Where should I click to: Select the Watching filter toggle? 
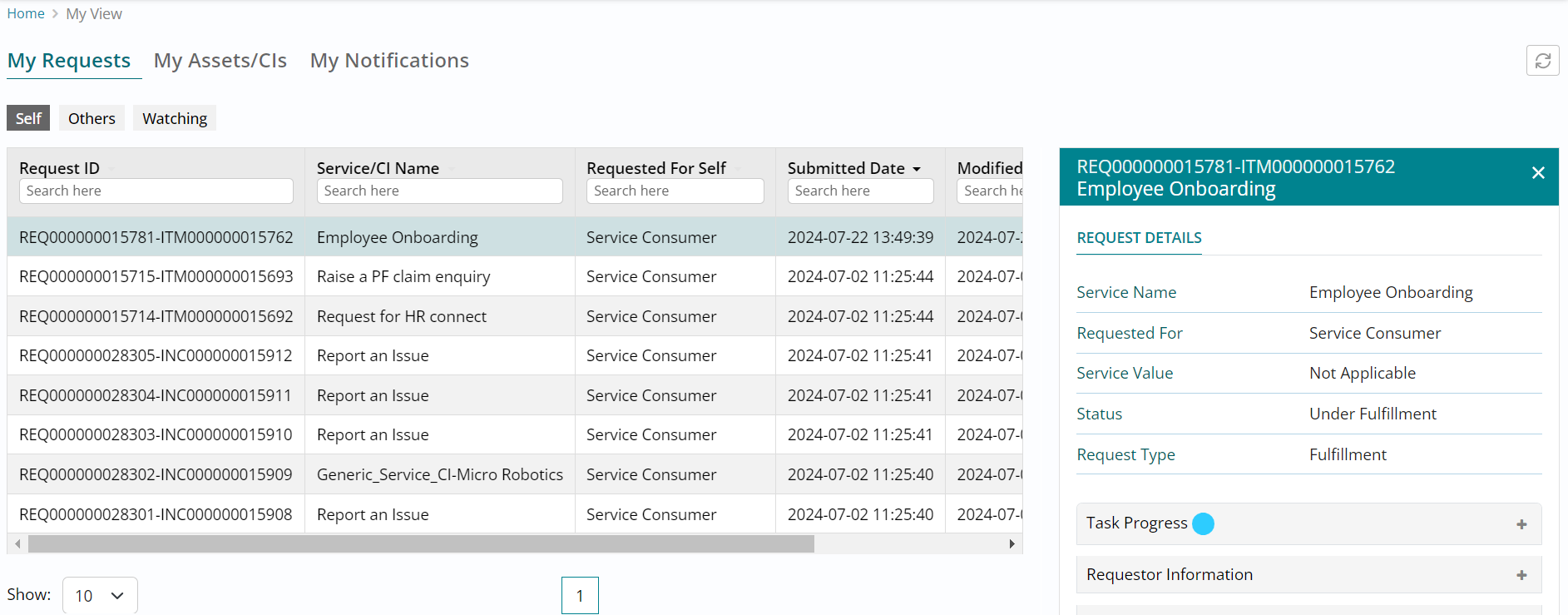175,118
